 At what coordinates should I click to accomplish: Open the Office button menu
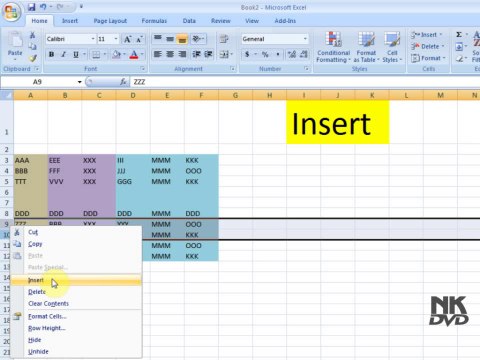[x=11, y=12]
